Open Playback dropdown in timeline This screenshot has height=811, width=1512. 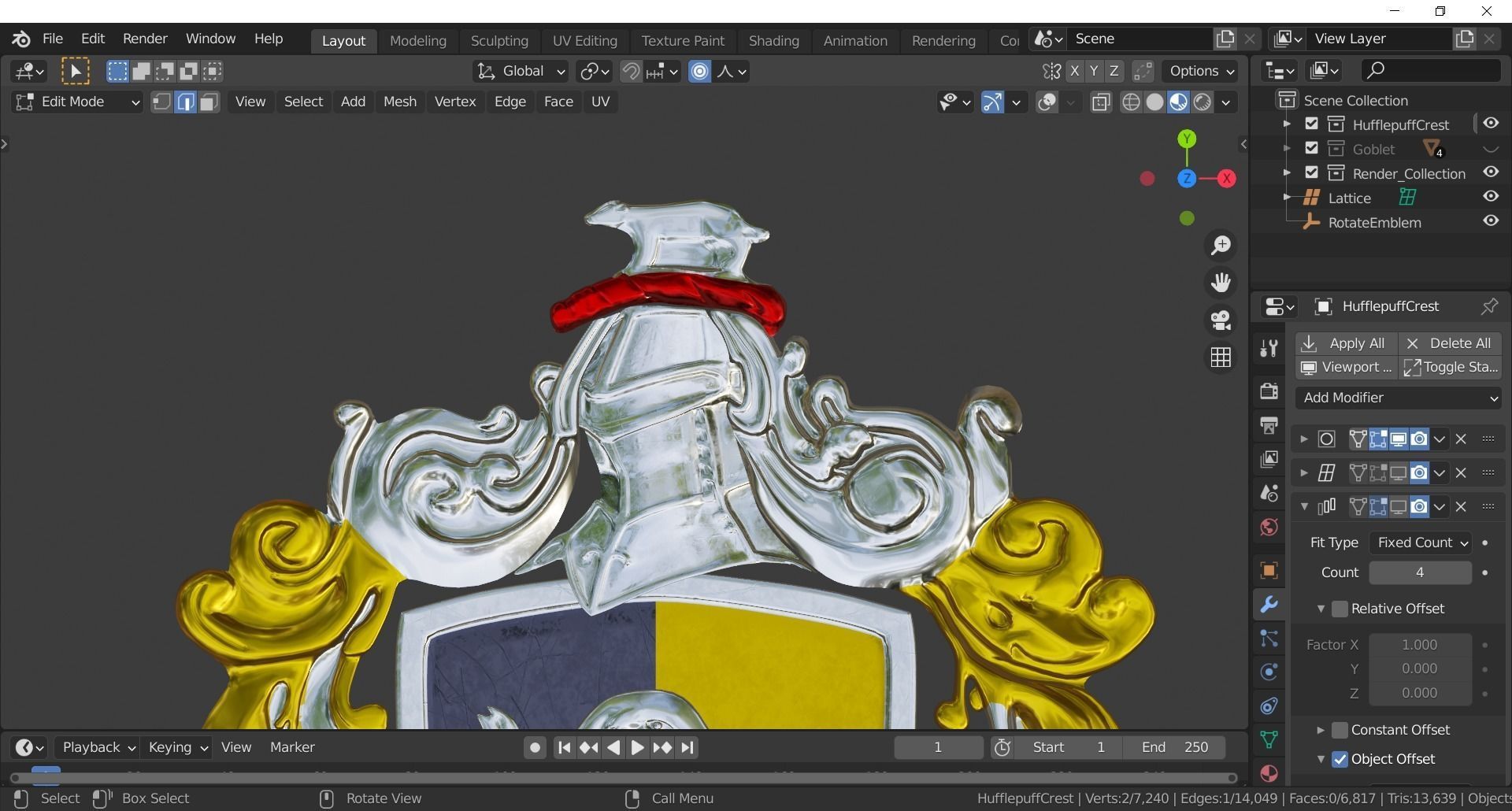click(98, 747)
